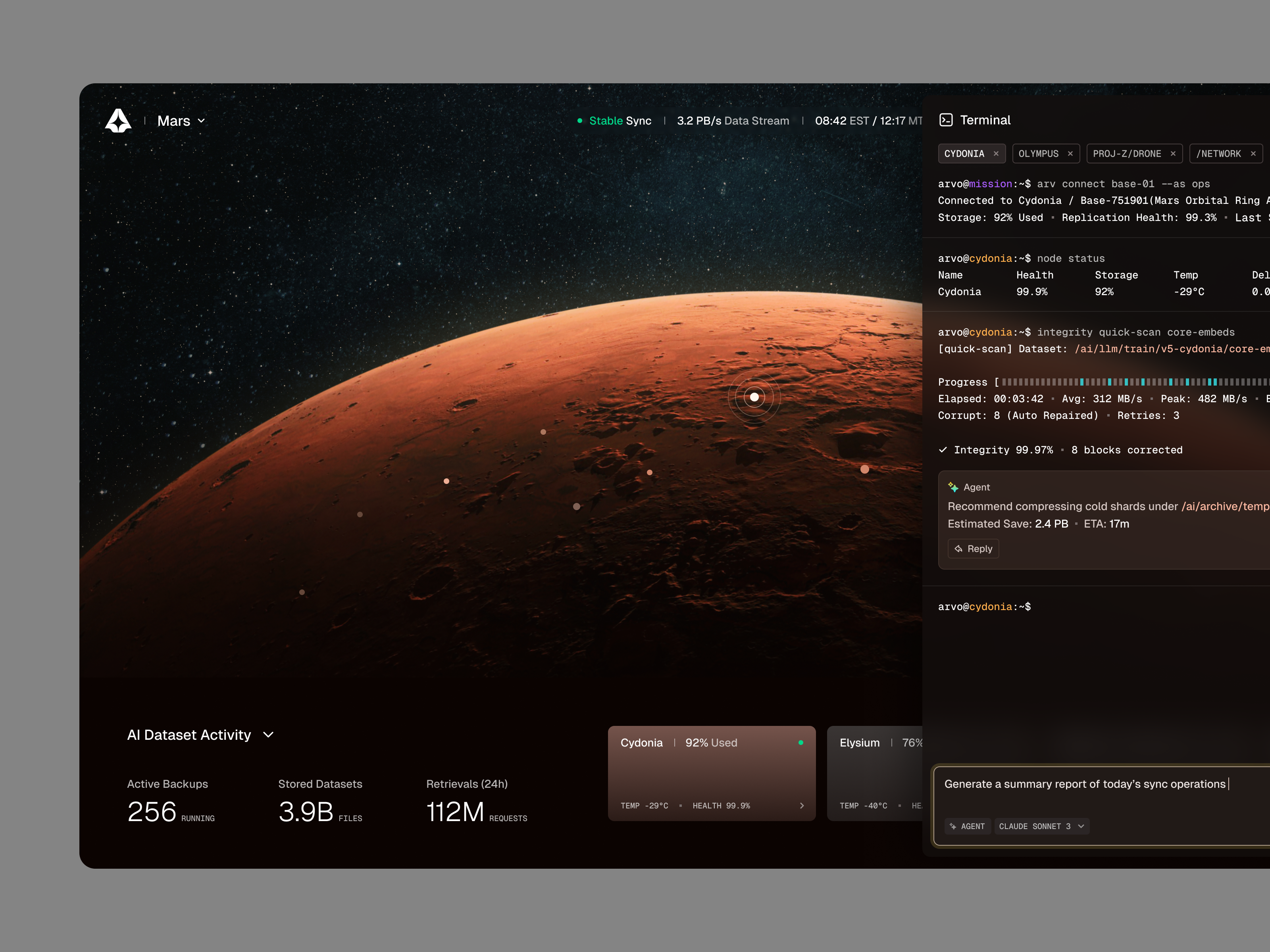The image size is (1270, 952).
Task: Expand the AI Dataset Activity dropdown
Action: pyautogui.click(x=200, y=735)
